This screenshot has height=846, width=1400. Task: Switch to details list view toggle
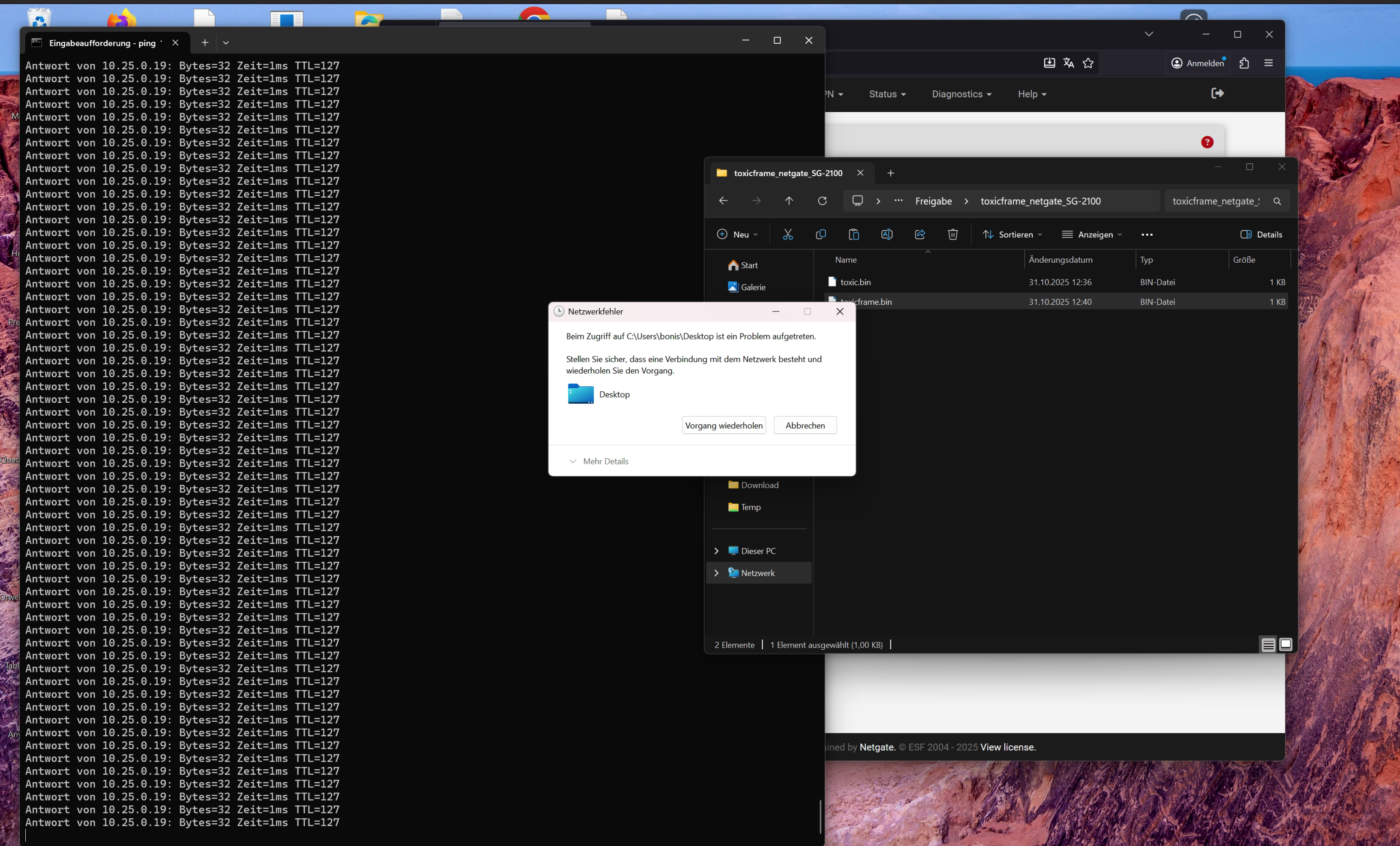pos(1268,644)
